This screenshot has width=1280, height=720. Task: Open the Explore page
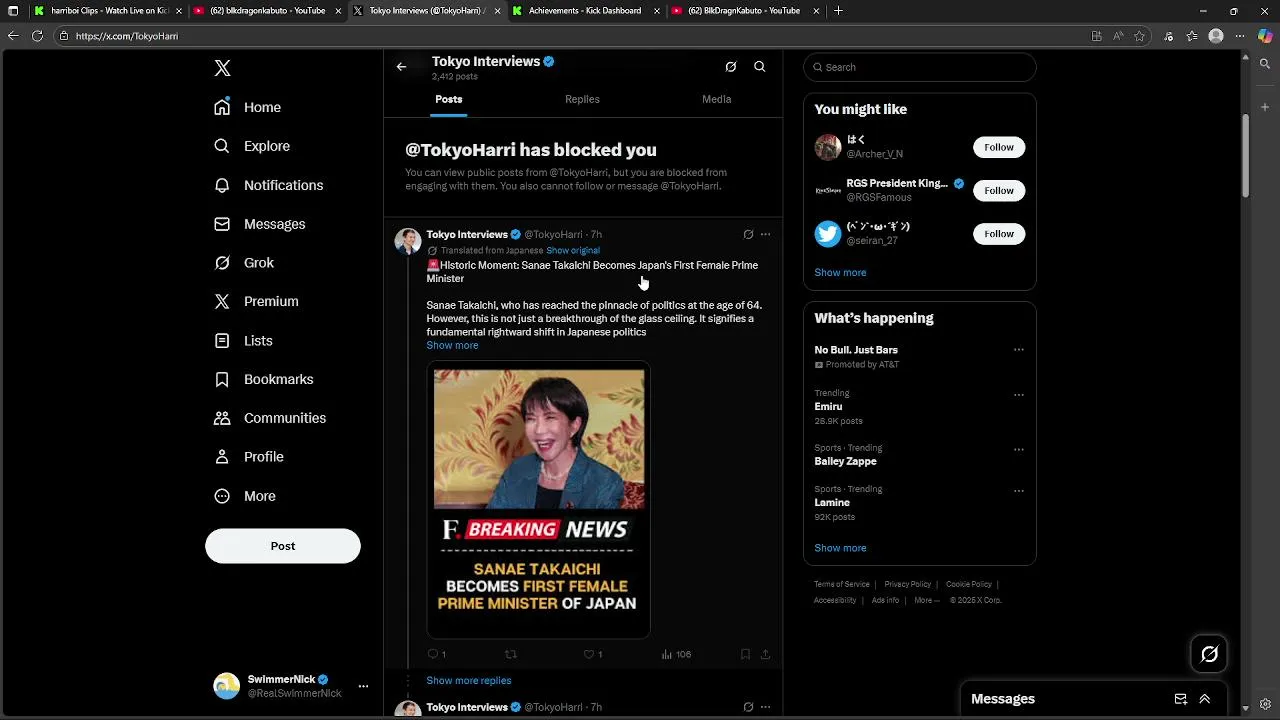(x=252, y=146)
